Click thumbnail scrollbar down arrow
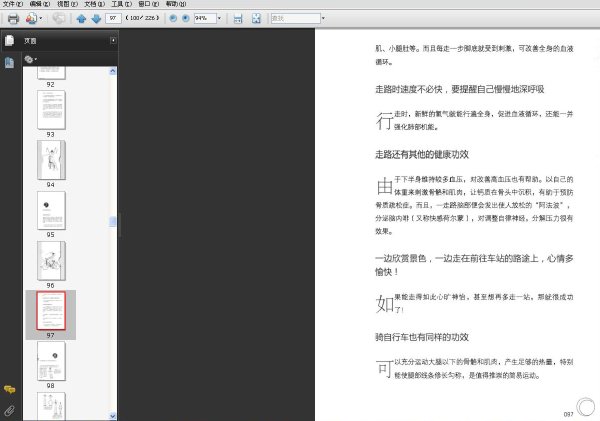Screen dimensions: 600x421 [112, 416]
